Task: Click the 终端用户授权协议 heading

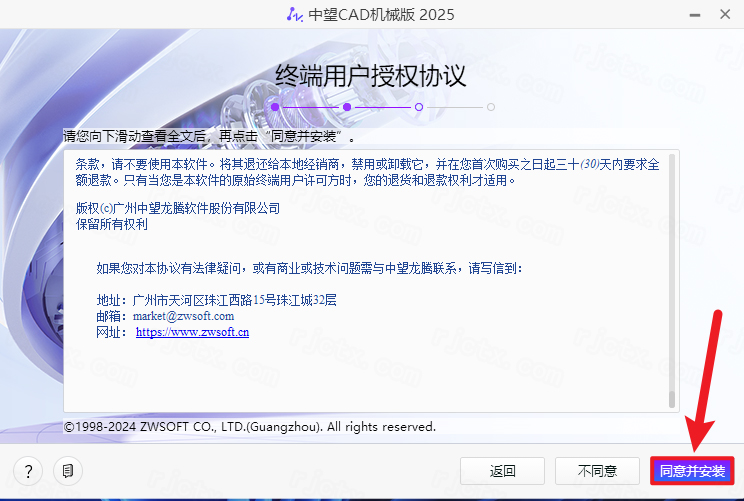Action: point(371,76)
